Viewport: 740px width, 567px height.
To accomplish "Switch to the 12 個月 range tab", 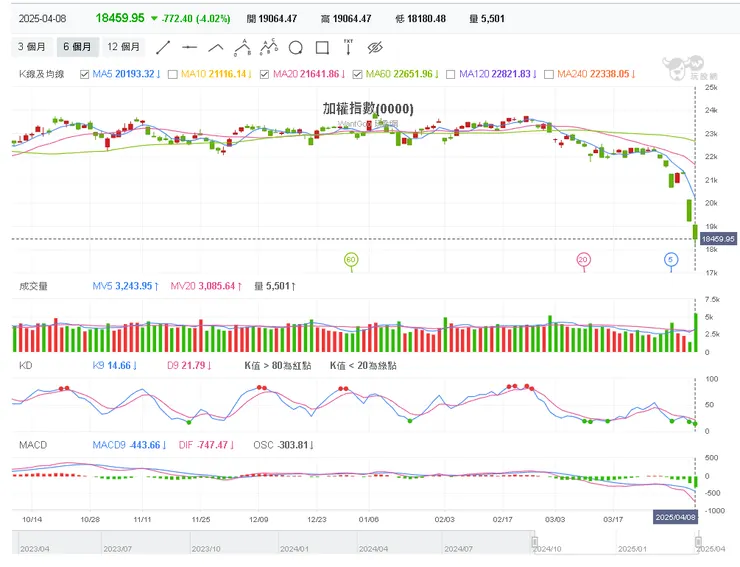I will (x=124, y=47).
